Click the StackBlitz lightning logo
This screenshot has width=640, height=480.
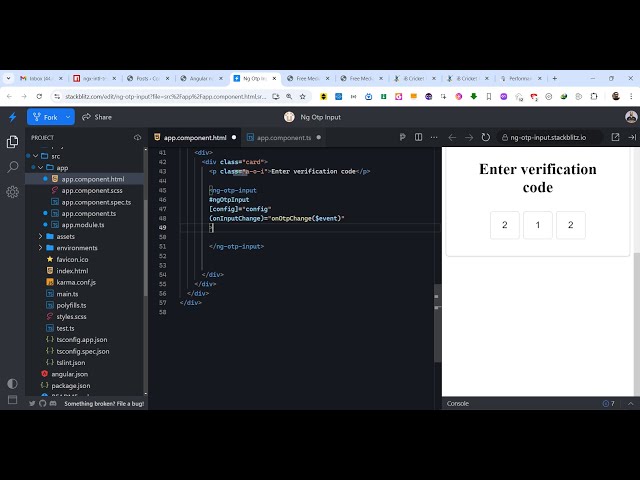click(12, 117)
